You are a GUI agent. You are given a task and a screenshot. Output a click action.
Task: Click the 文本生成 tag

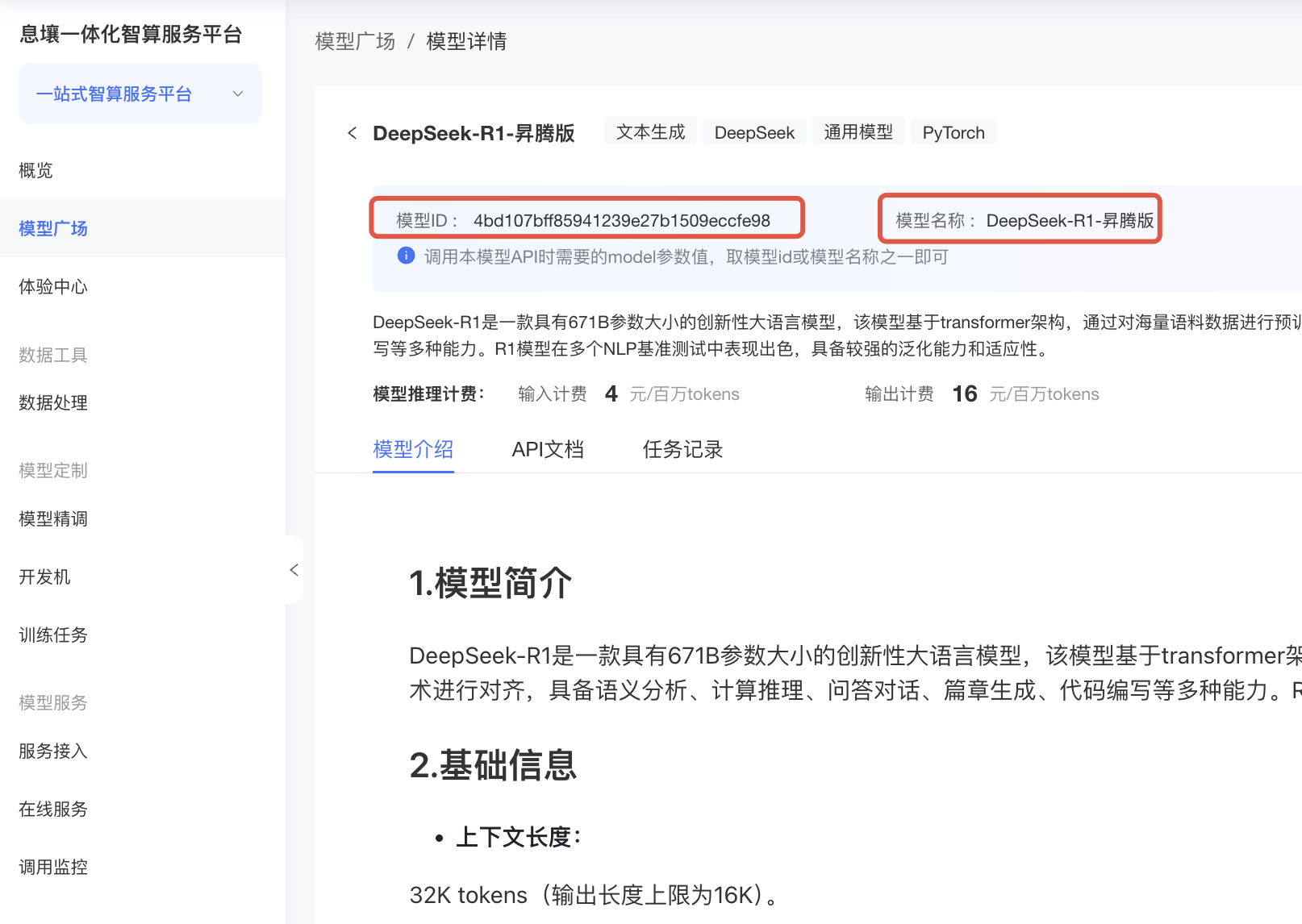click(x=650, y=132)
